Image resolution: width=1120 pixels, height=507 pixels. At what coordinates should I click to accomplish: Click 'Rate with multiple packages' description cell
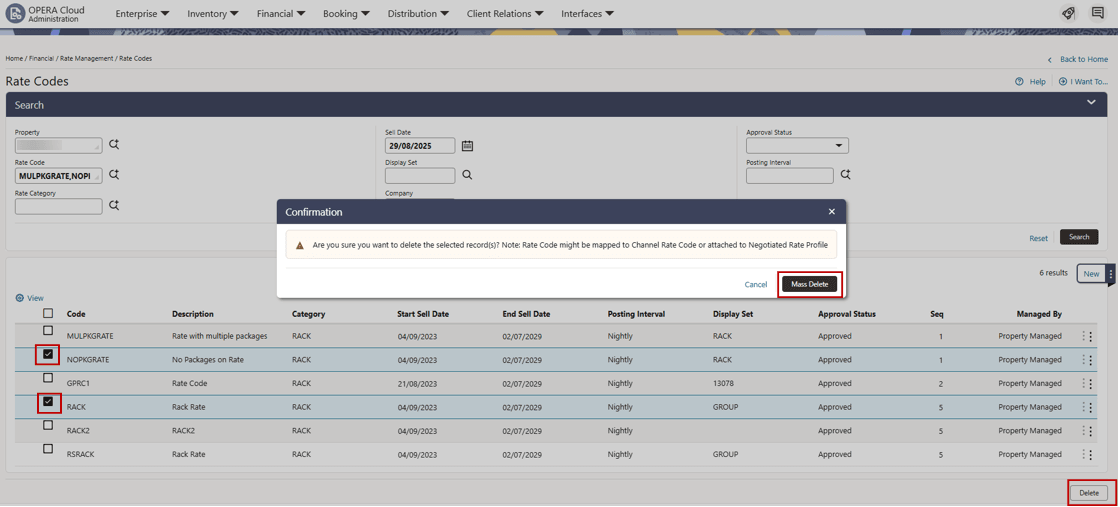[x=219, y=336]
